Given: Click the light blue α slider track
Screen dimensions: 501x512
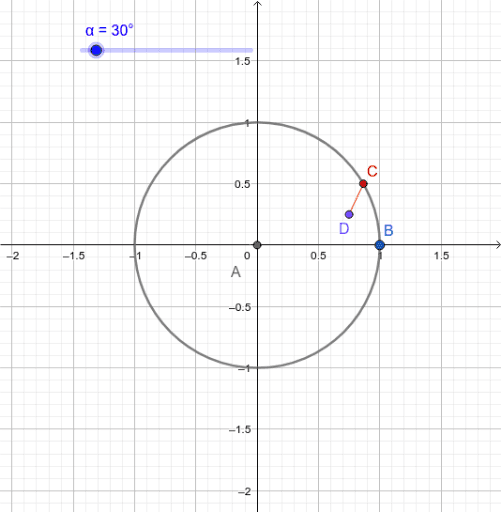Looking at the screenshot, I should click(167, 50).
